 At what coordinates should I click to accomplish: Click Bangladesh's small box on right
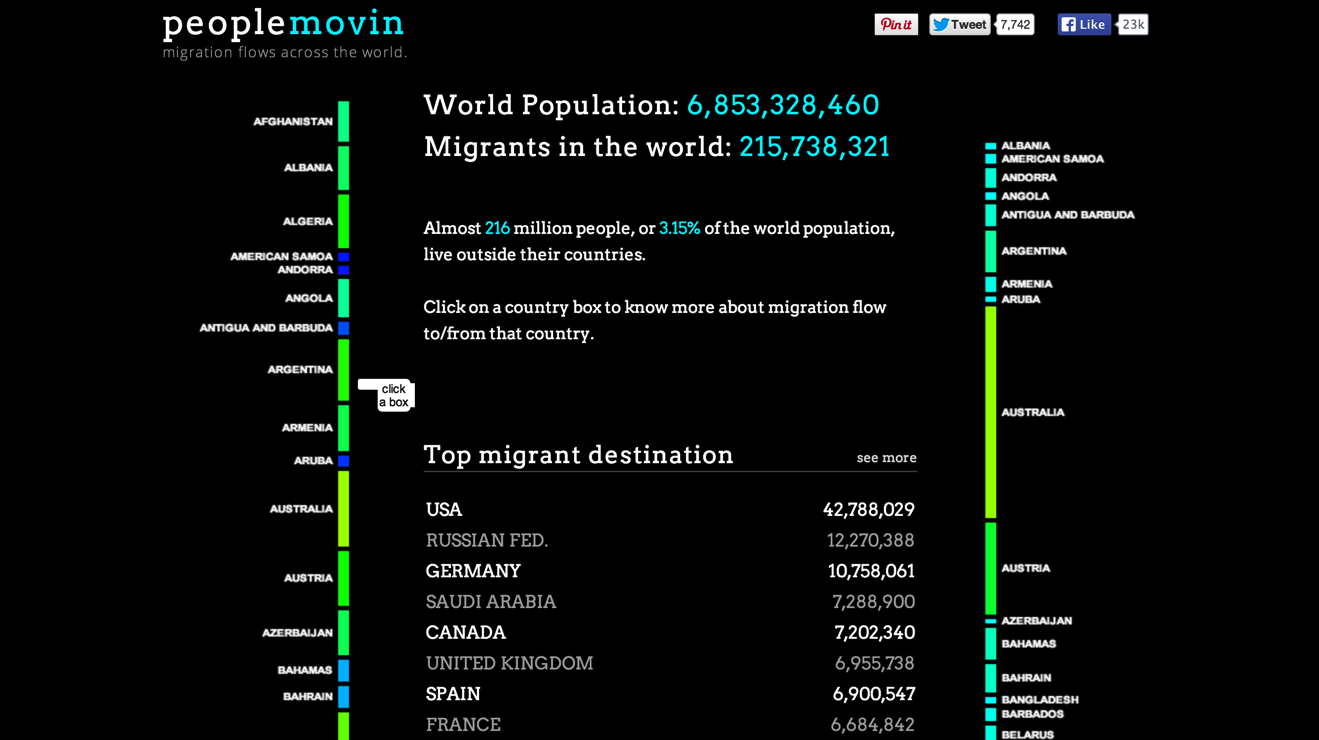click(991, 700)
